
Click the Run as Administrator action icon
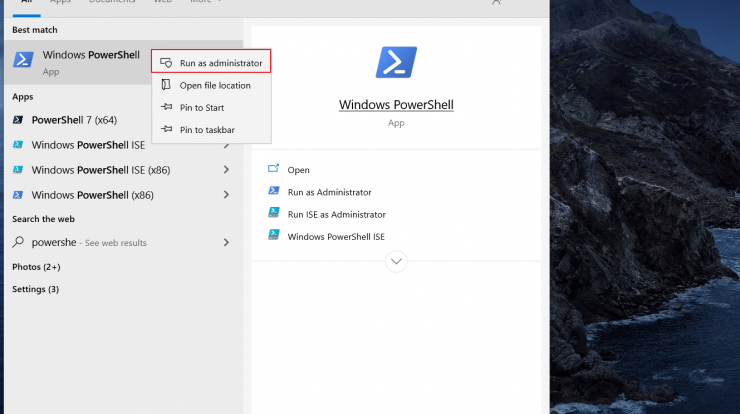pyautogui.click(x=274, y=191)
